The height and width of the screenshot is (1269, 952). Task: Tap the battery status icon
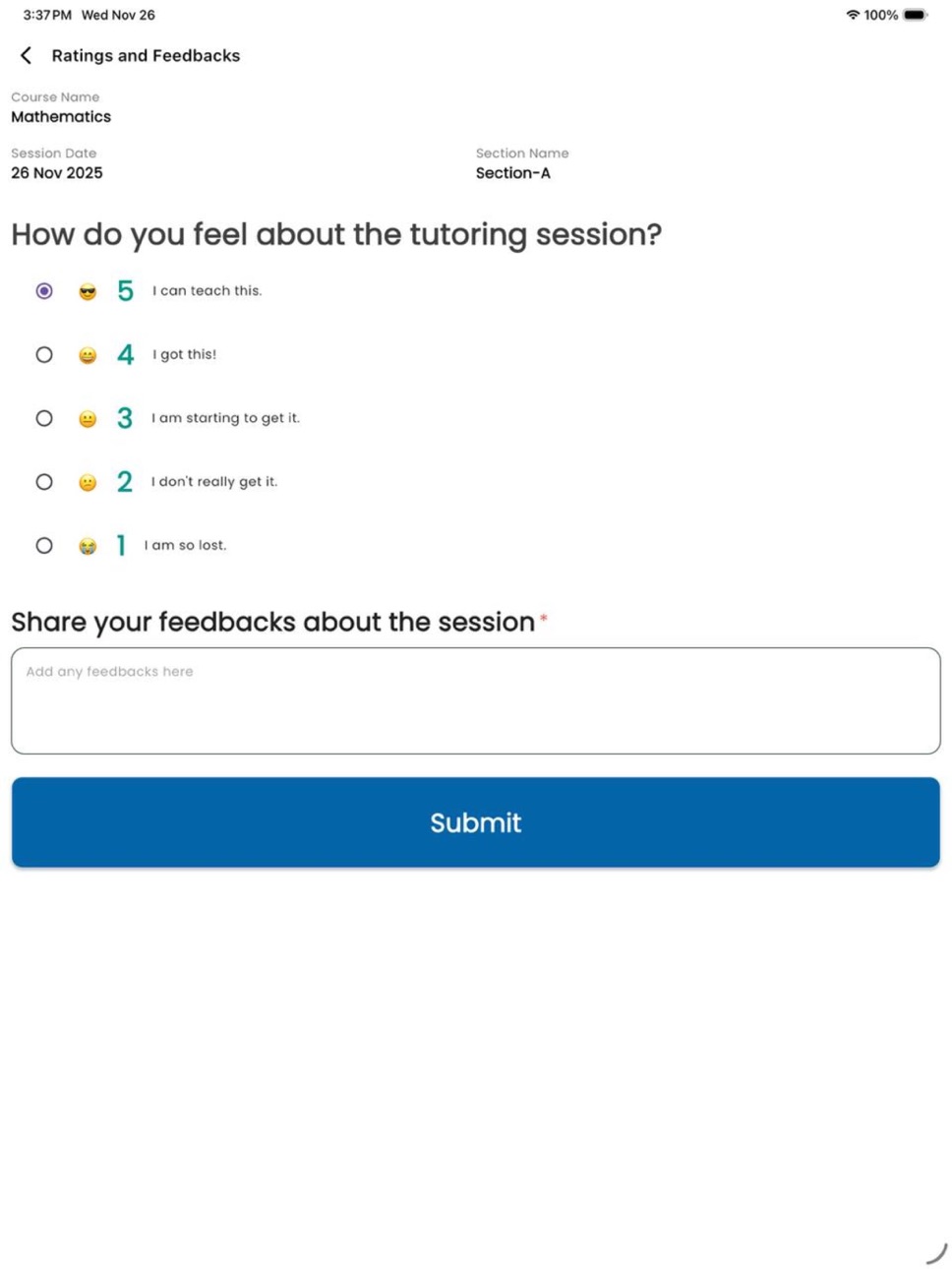pos(915,15)
